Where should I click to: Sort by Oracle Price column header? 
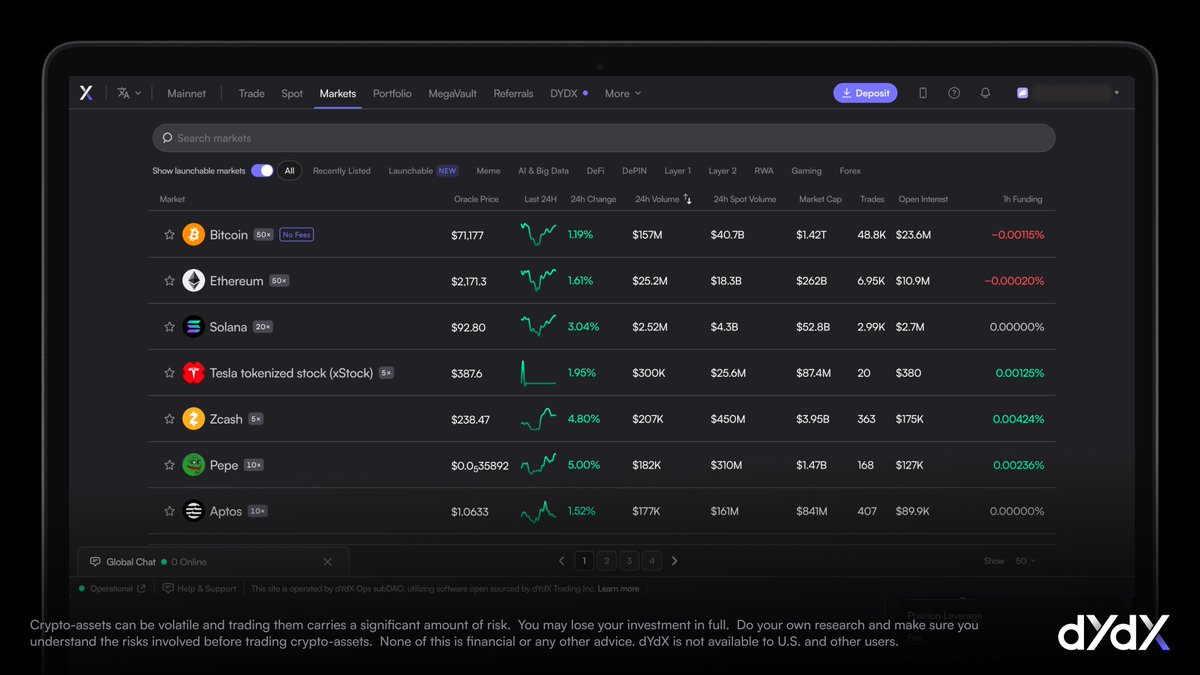(476, 199)
